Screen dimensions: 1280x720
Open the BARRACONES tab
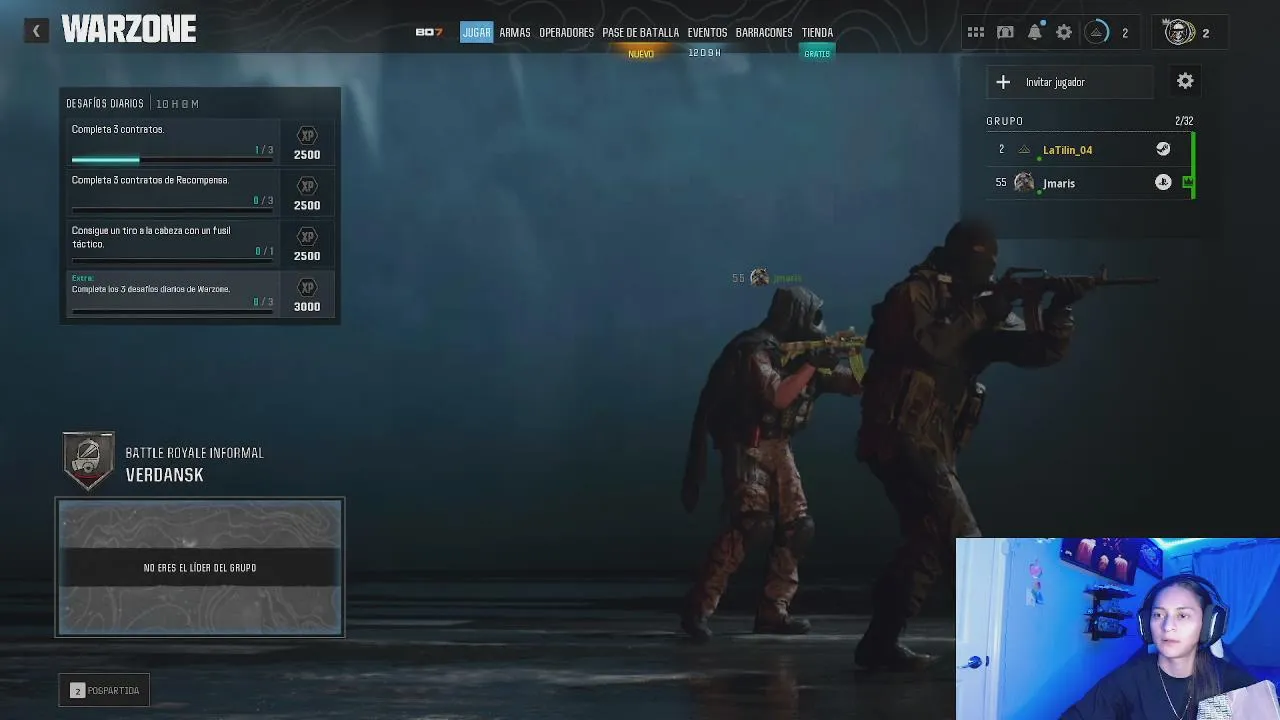click(x=764, y=32)
